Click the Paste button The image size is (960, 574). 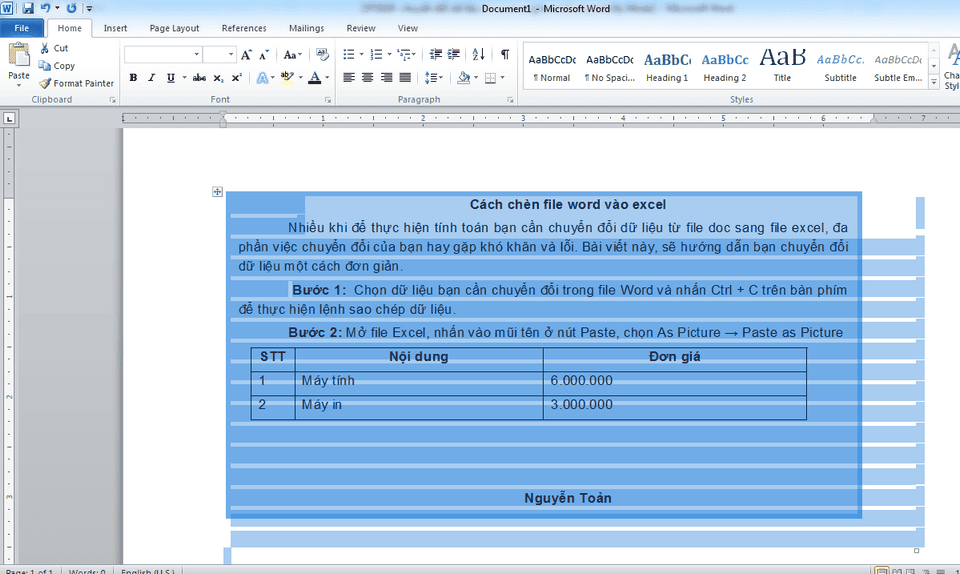point(18,64)
